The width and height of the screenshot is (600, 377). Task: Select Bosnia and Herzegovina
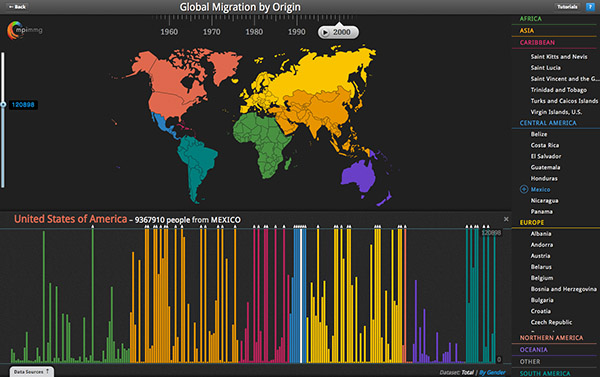563,289
